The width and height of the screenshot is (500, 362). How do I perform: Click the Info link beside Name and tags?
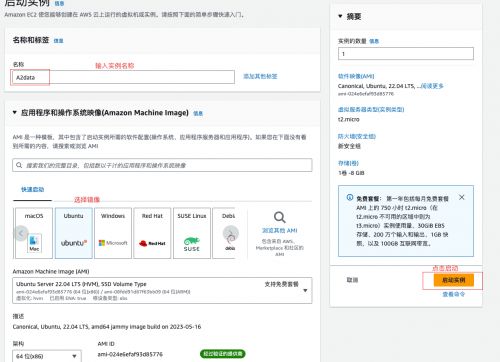(x=58, y=41)
